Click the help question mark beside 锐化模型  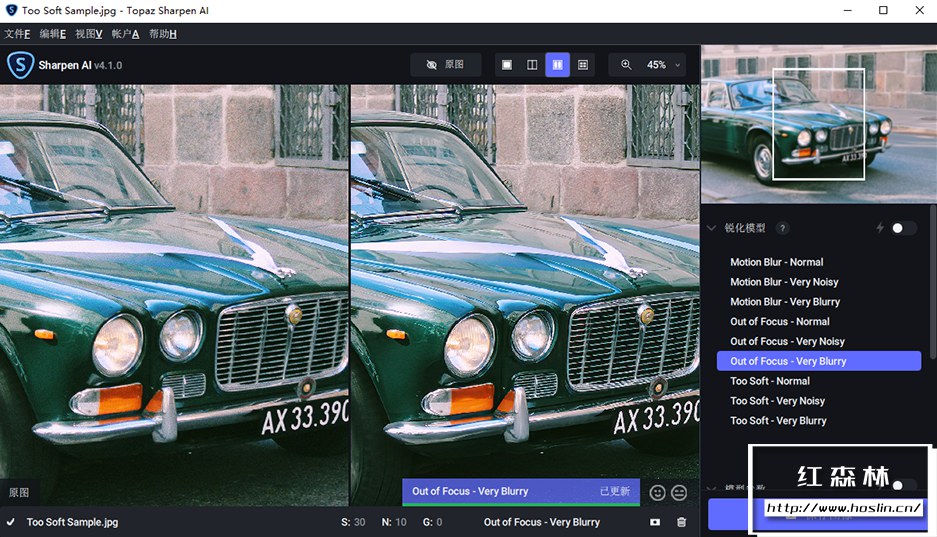click(x=783, y=228)
